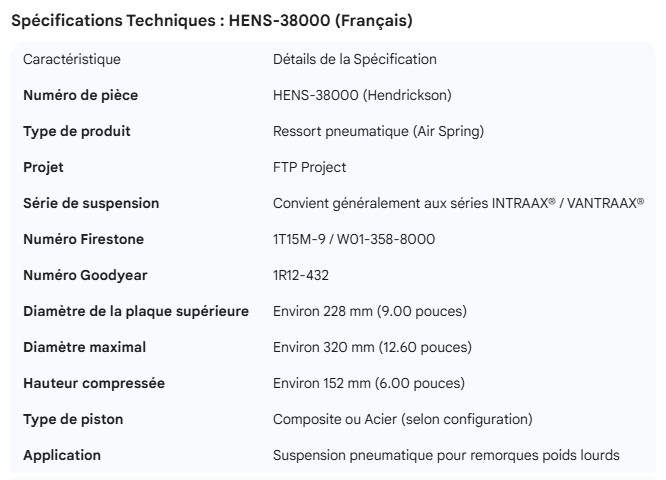The height and width of the screenshot is (480, 666).
Task: Click the "Série de suspension" label
Action: [x=91, y=203]
